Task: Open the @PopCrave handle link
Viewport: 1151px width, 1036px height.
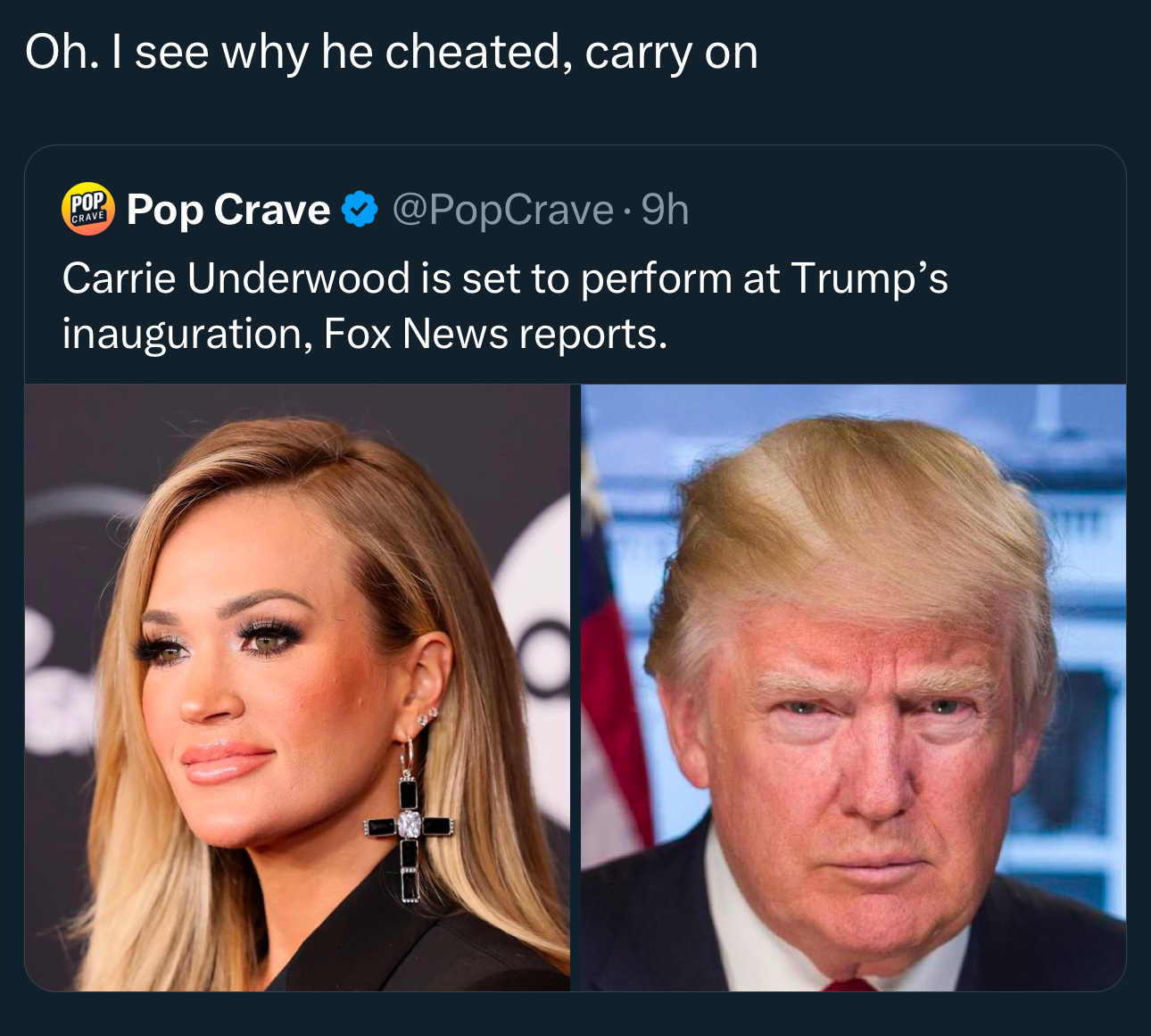Action: point(503,210)
